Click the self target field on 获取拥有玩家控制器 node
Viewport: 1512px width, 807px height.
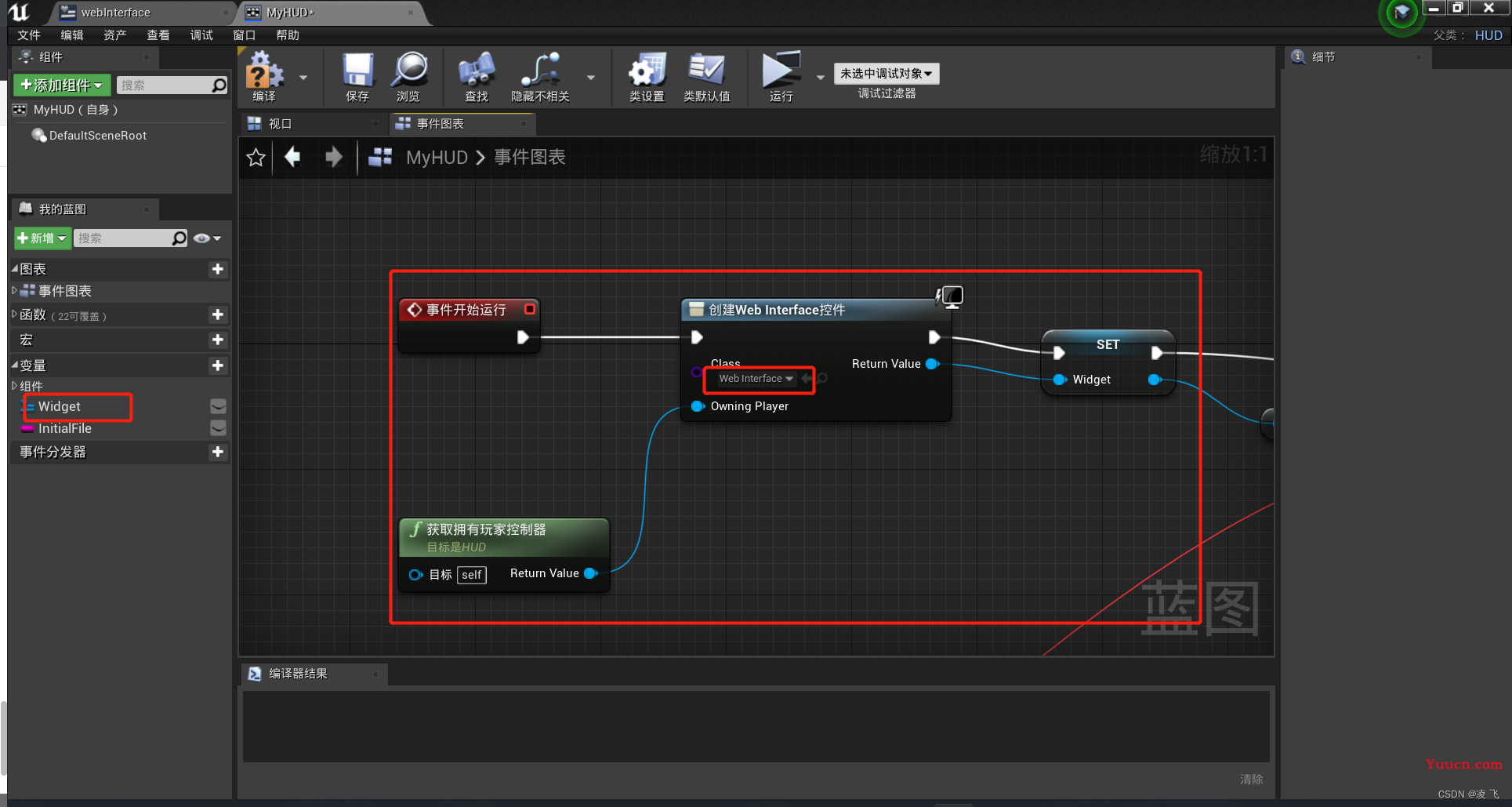click(472, 575)
